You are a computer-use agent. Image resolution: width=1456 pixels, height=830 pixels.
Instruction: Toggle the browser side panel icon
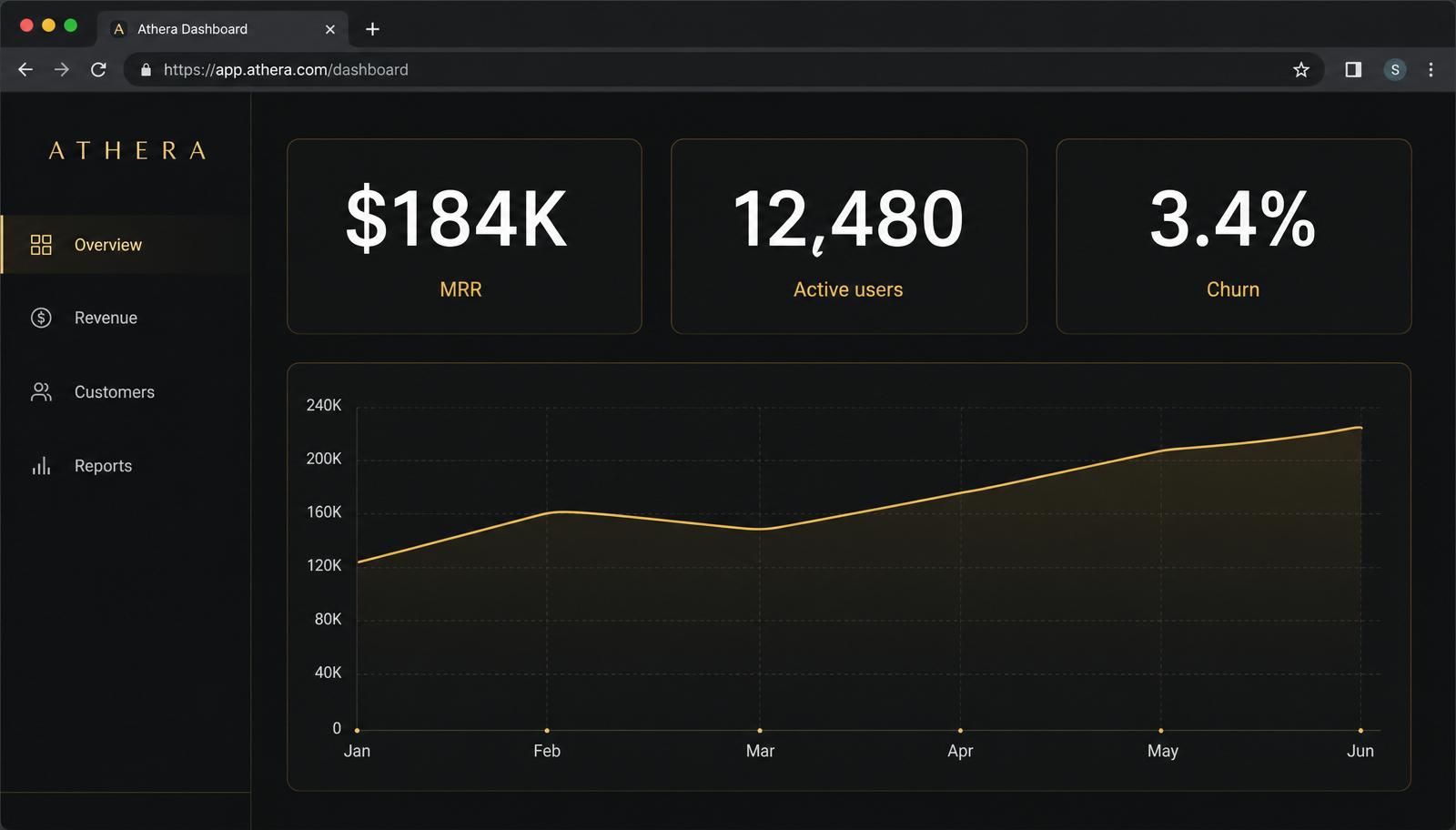(x=1353, y=70)
